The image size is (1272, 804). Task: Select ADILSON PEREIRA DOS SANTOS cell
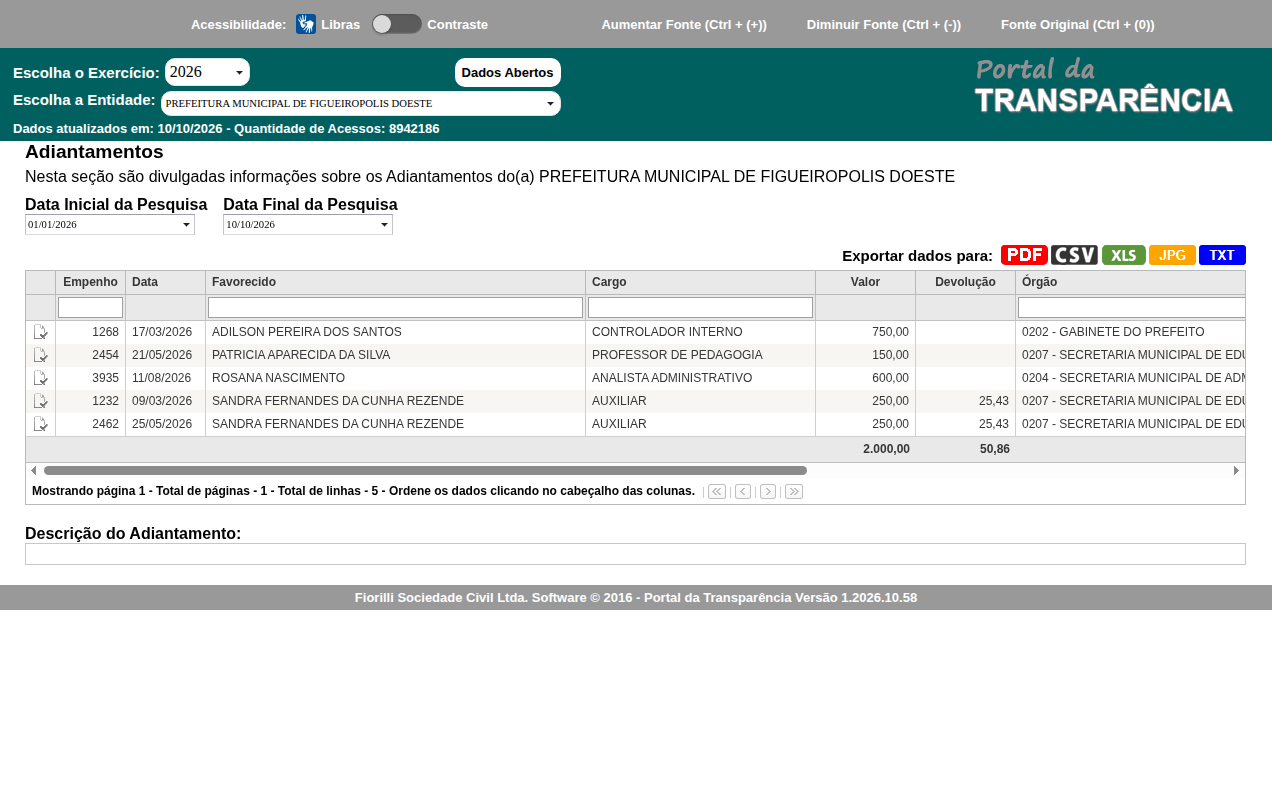(x=395, y=332)
